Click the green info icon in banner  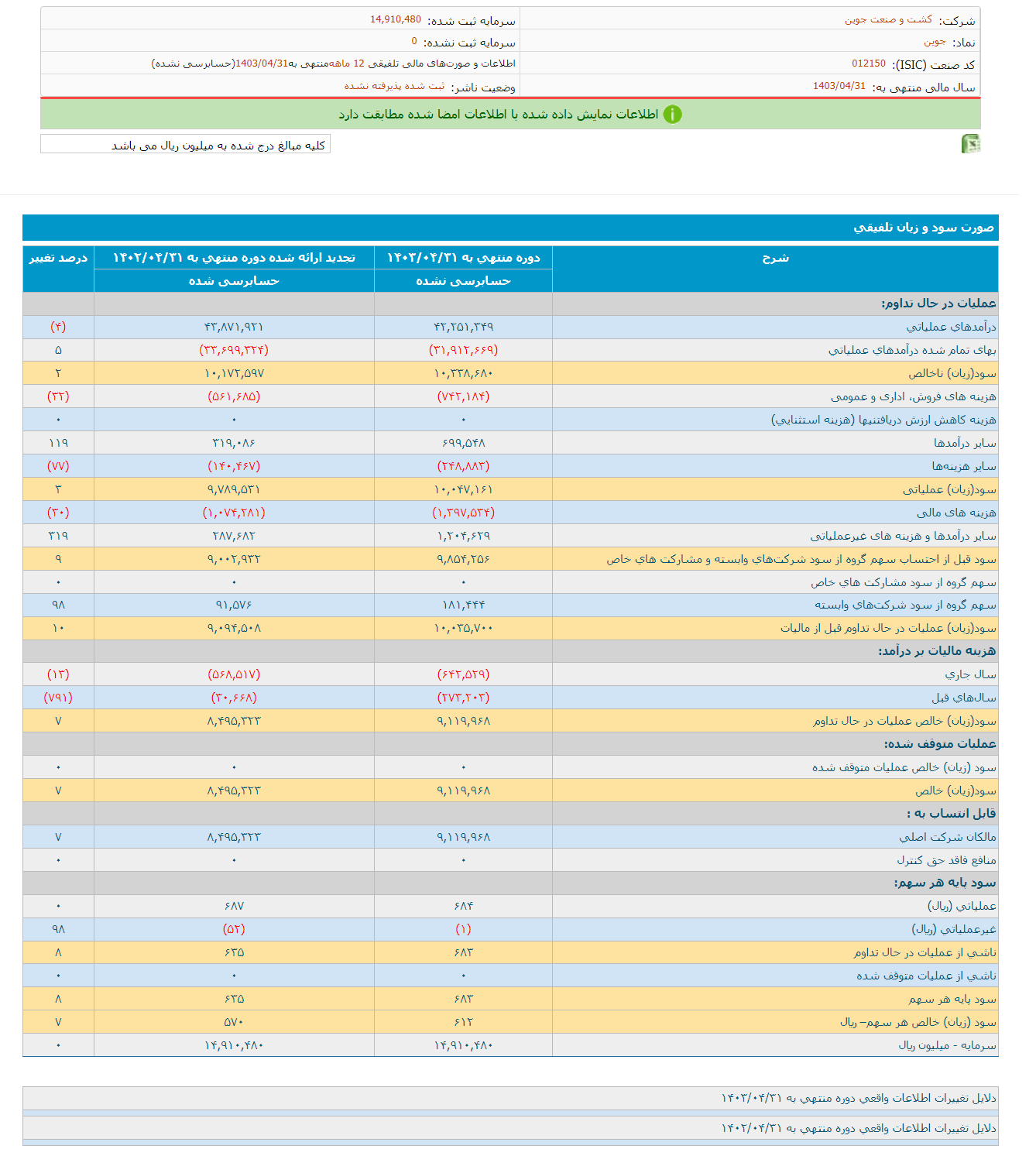coord(673,115)
